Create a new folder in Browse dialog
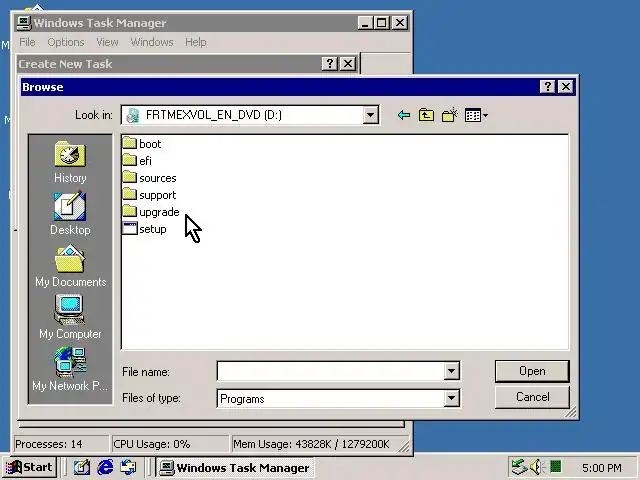Viewport: 640px width, 480px height. (449, 116)
